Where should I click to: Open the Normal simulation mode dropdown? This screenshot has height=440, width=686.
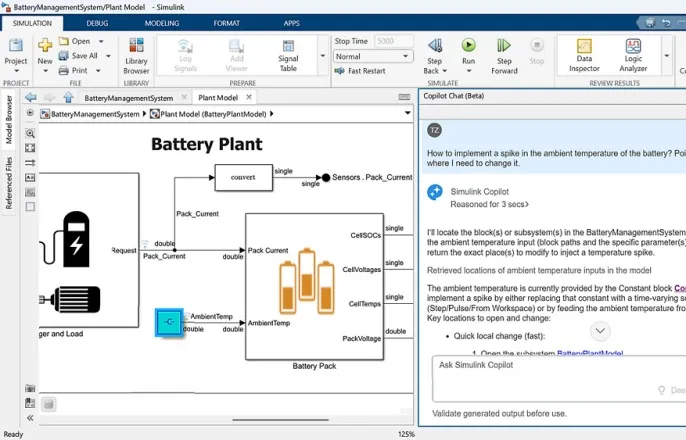tap(373, 56)
